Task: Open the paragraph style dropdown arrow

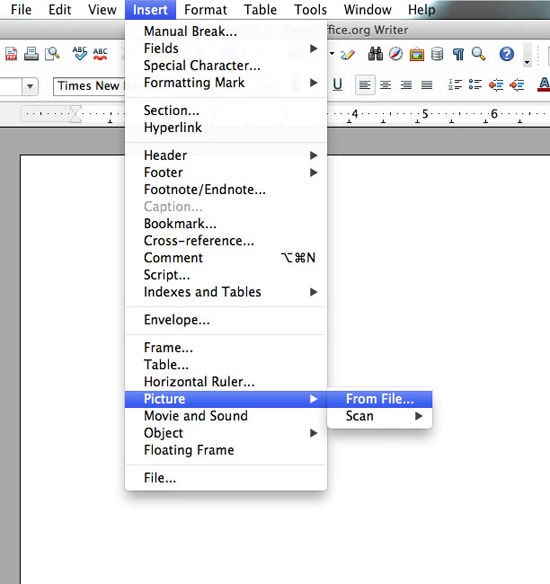Action: point(30,86)
